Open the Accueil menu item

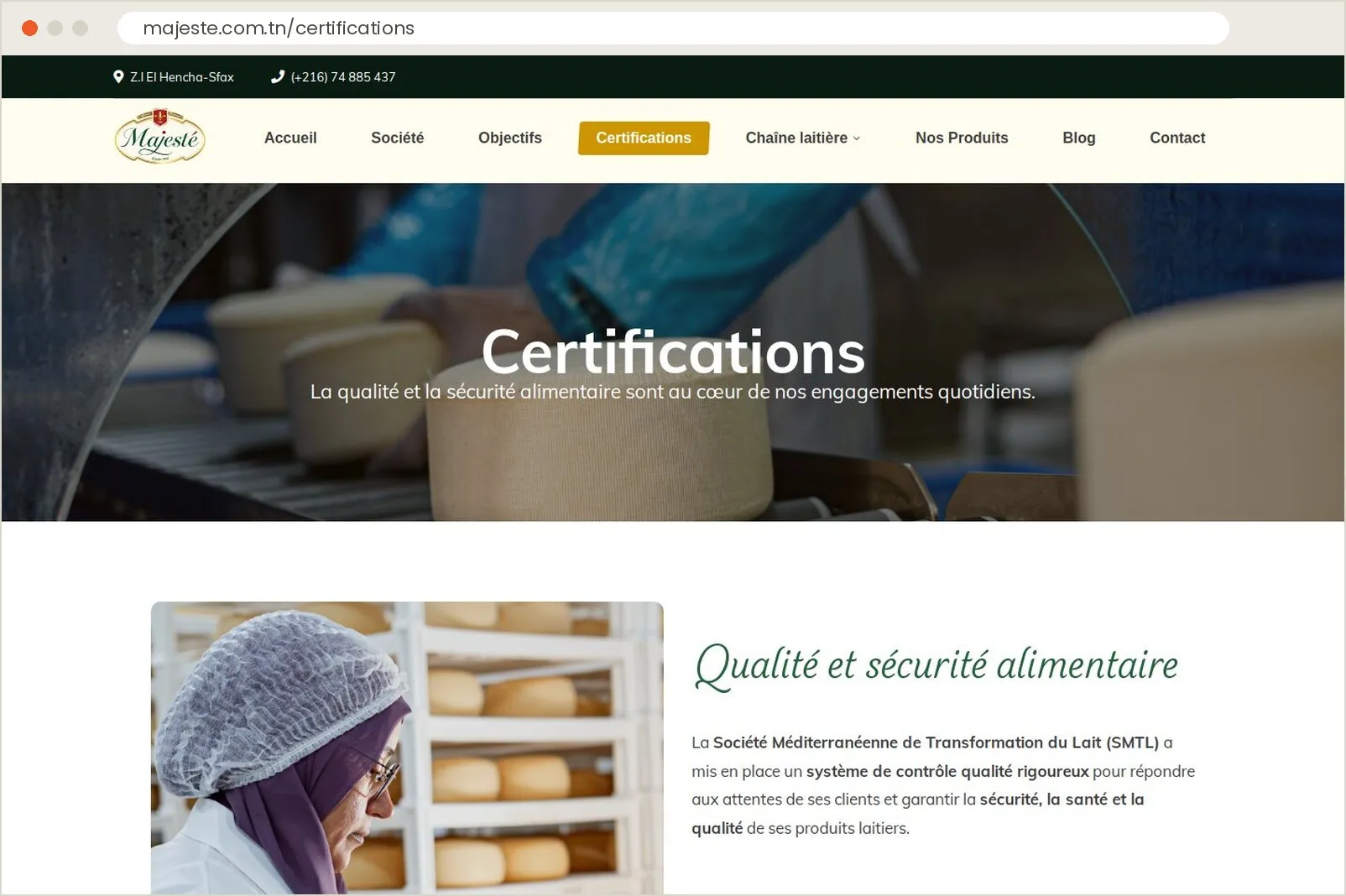[x=290, y=138]
